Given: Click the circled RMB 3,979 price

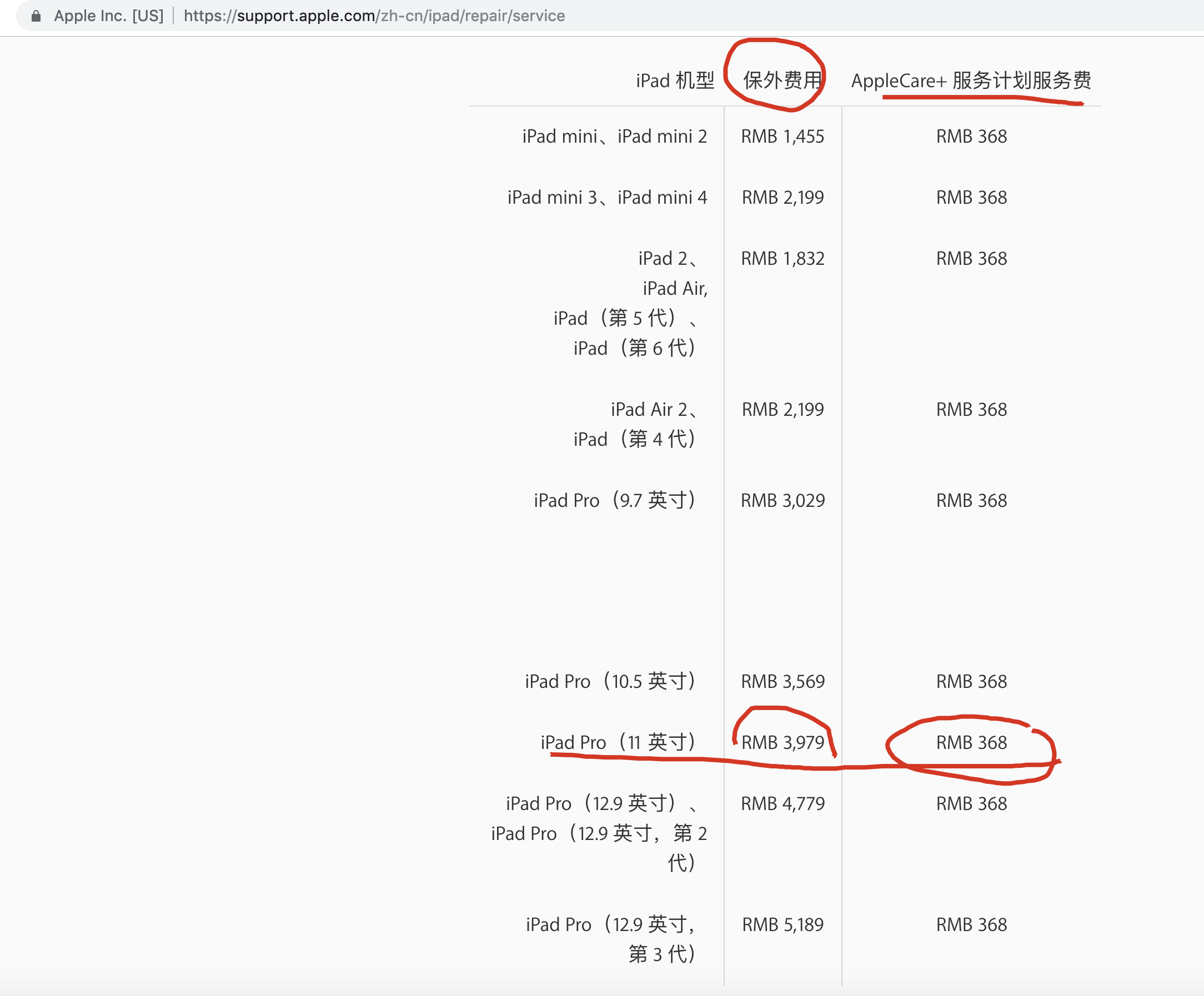Looking at the screenshot, I should click(x=782, y=743).
